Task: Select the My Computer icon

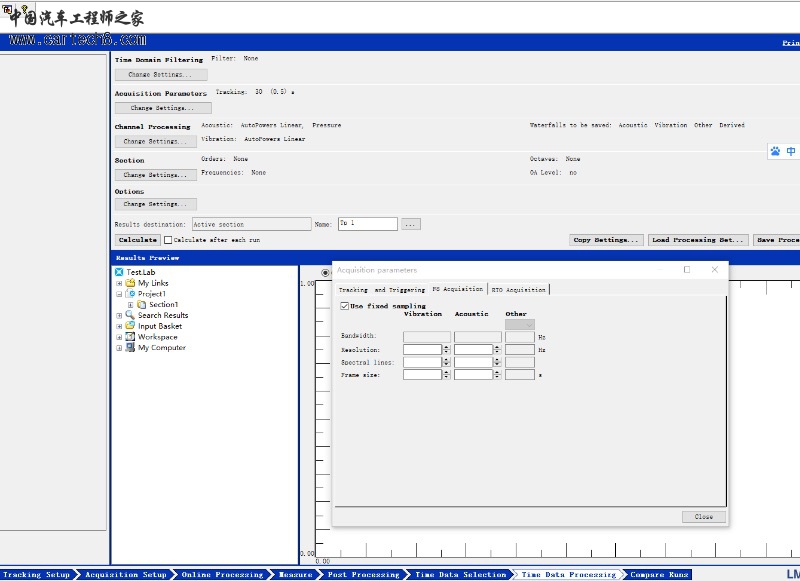Action: pos(130,347)
